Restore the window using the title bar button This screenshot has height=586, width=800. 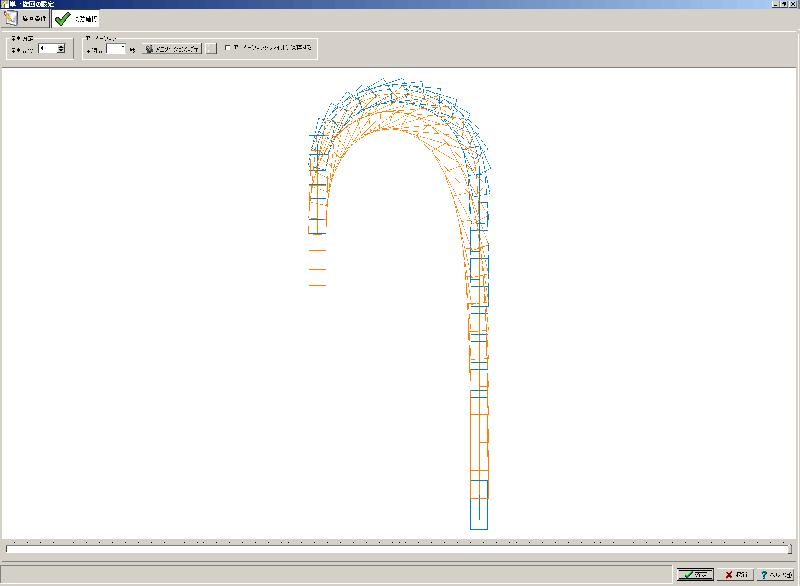[784, 4]
